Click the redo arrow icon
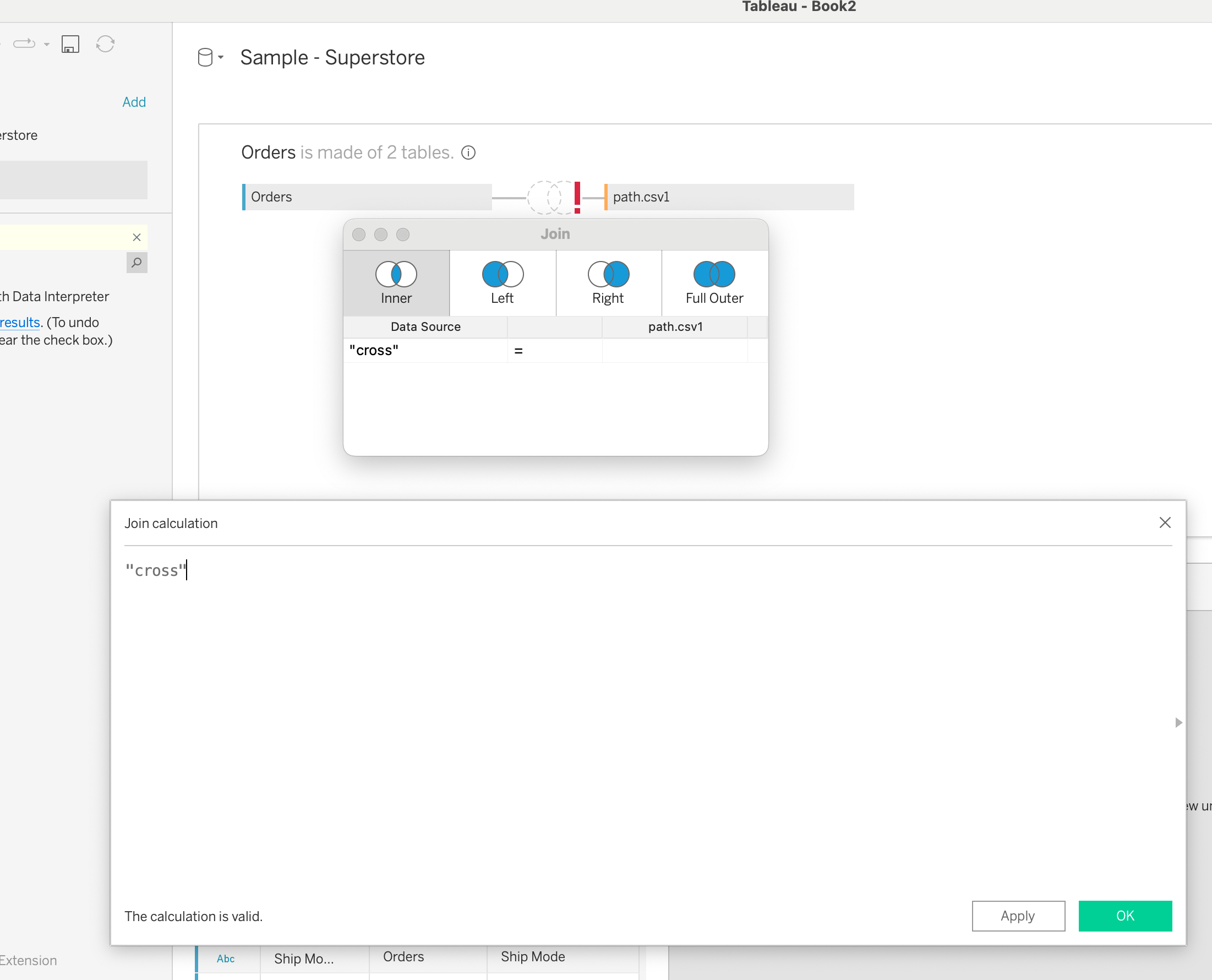 pos(24,44)
